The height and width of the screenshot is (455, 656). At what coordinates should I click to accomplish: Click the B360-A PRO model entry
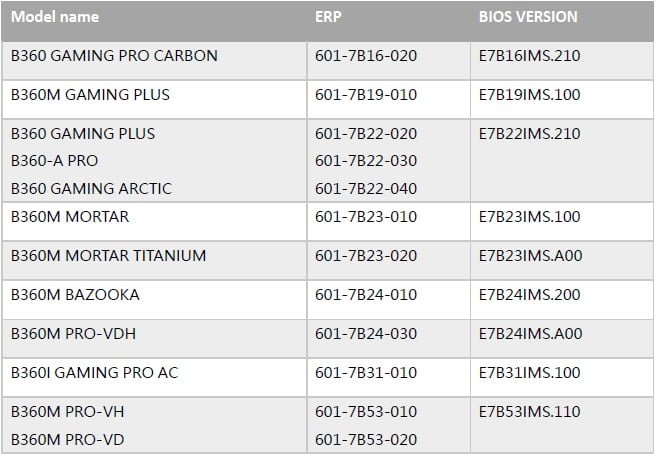point(55,161)
